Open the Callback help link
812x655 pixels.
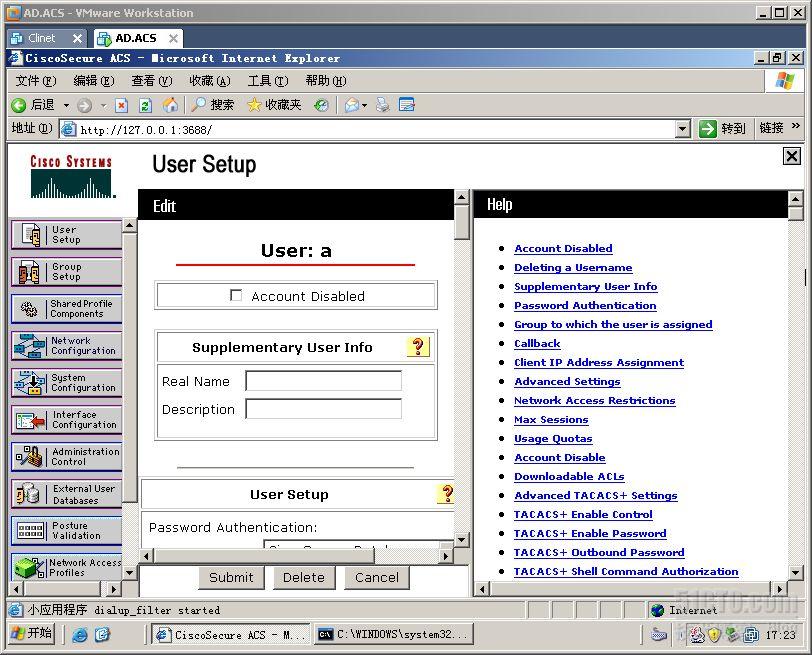(537, 343)
